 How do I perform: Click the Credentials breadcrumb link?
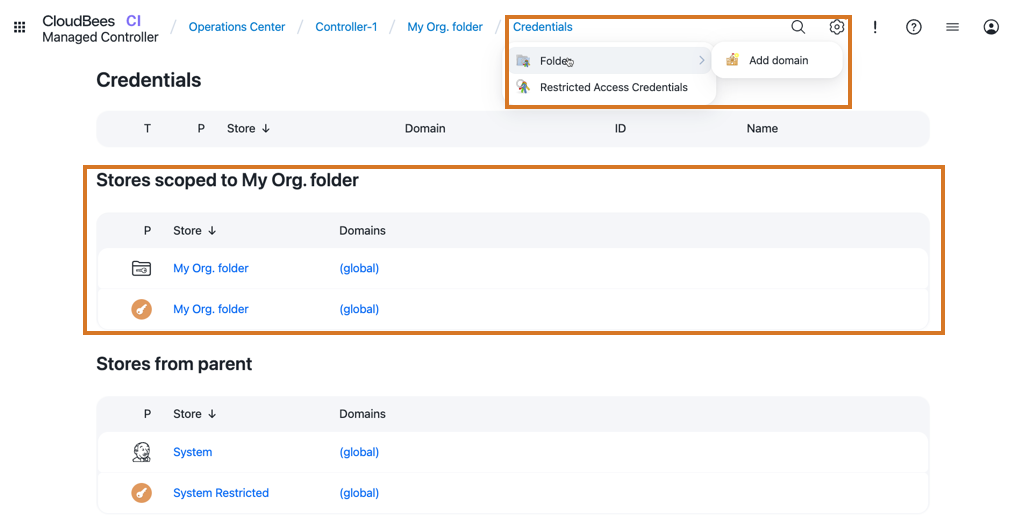(x=543, y=27)
